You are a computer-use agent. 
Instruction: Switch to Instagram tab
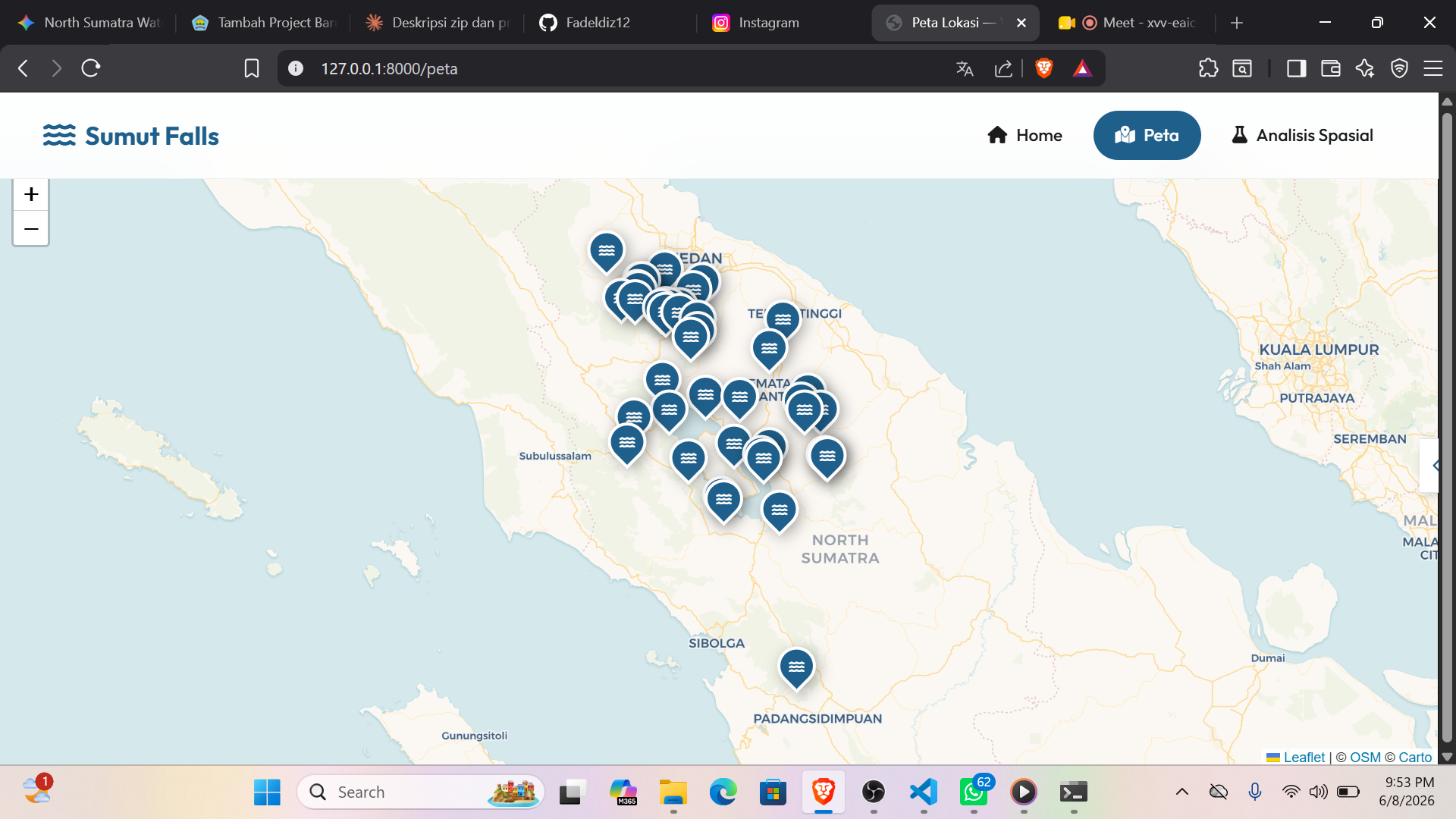point(786,23)
